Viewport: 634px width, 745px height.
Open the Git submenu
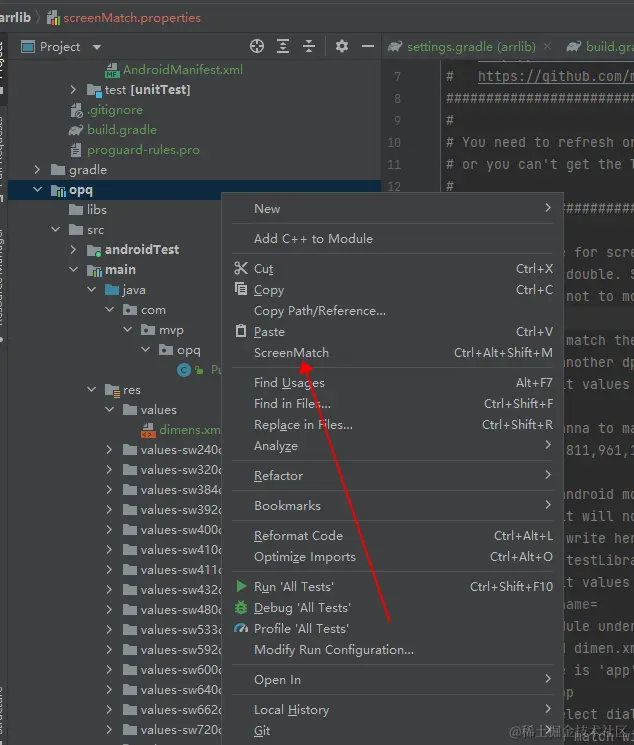pos(393,730)
